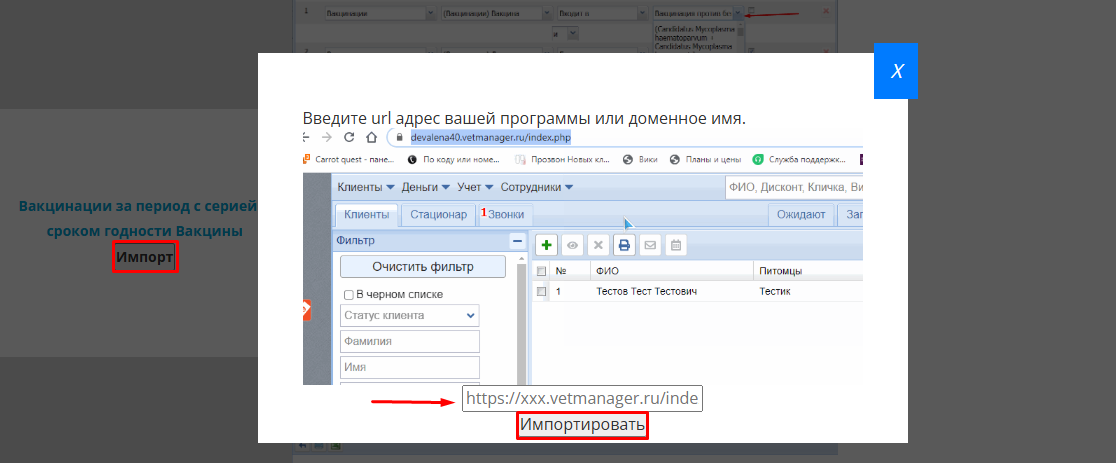Check the box for row Тестов Тест Тестович

point(542,291)
